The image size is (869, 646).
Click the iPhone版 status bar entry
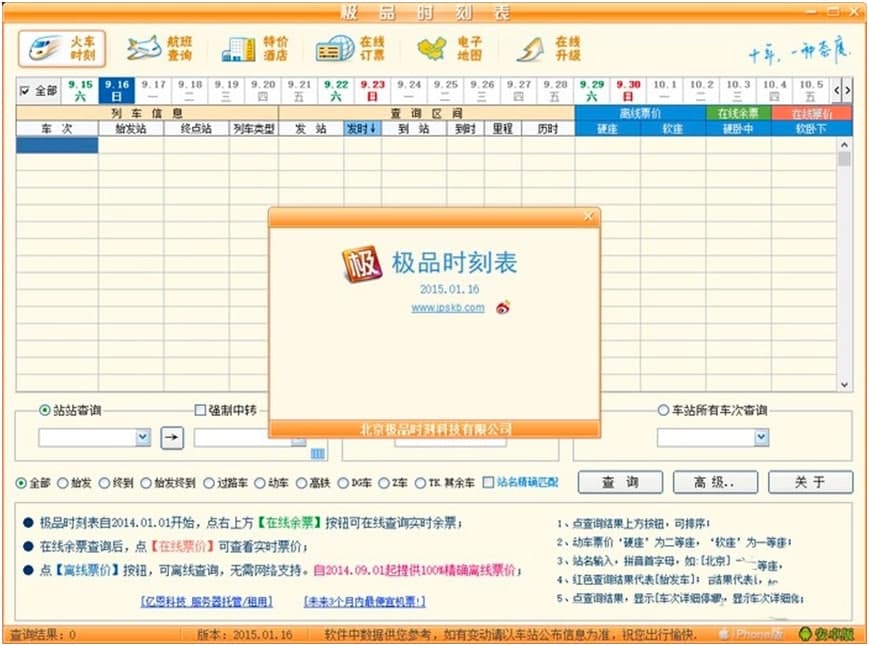click(750, 634)
